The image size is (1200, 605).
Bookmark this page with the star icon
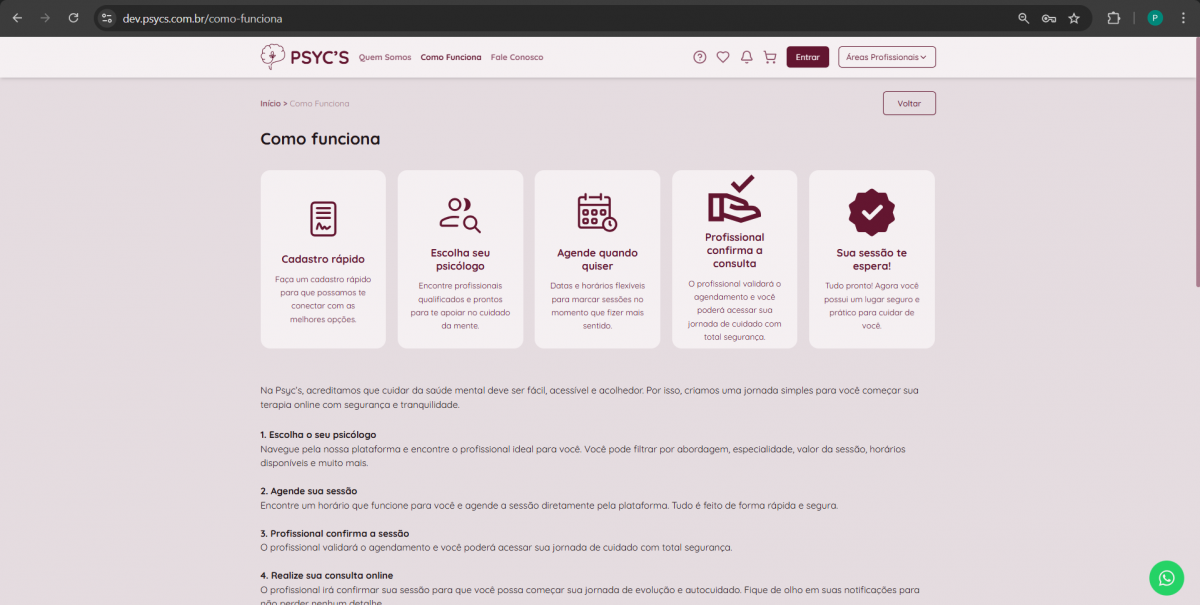point(1074,18)
